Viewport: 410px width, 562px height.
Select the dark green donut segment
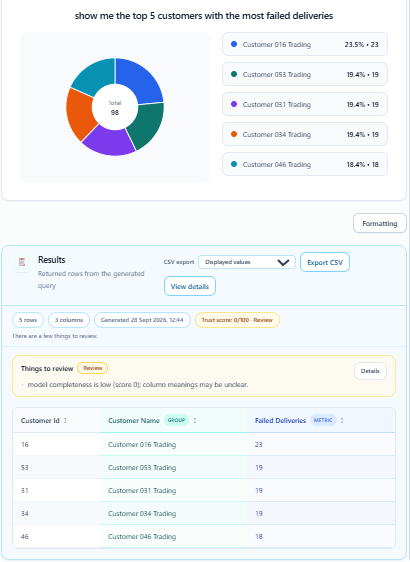tap(147, 124)
